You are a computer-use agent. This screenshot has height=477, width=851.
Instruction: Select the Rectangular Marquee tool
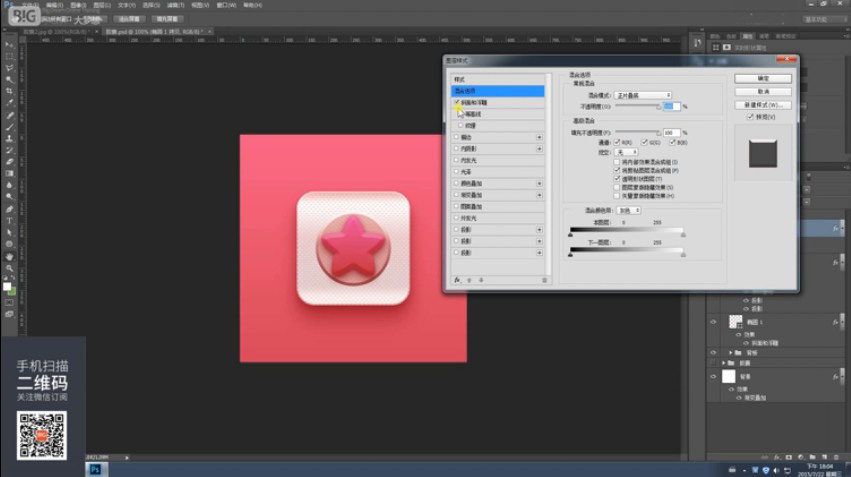(9, 56)
